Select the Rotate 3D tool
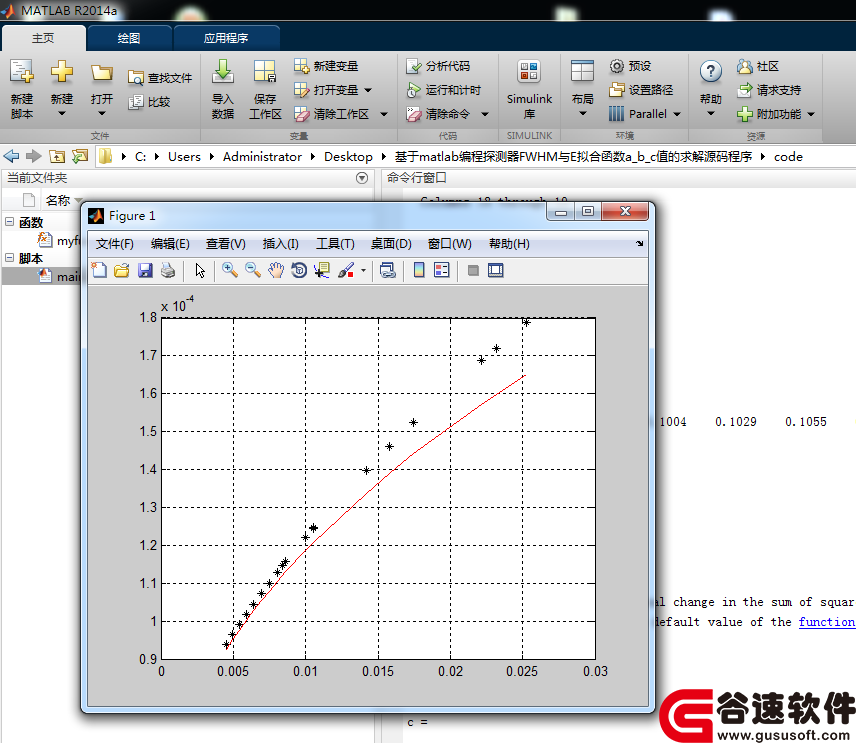The width and height of the screenshot is (856, 743). [x=299, y=270]
